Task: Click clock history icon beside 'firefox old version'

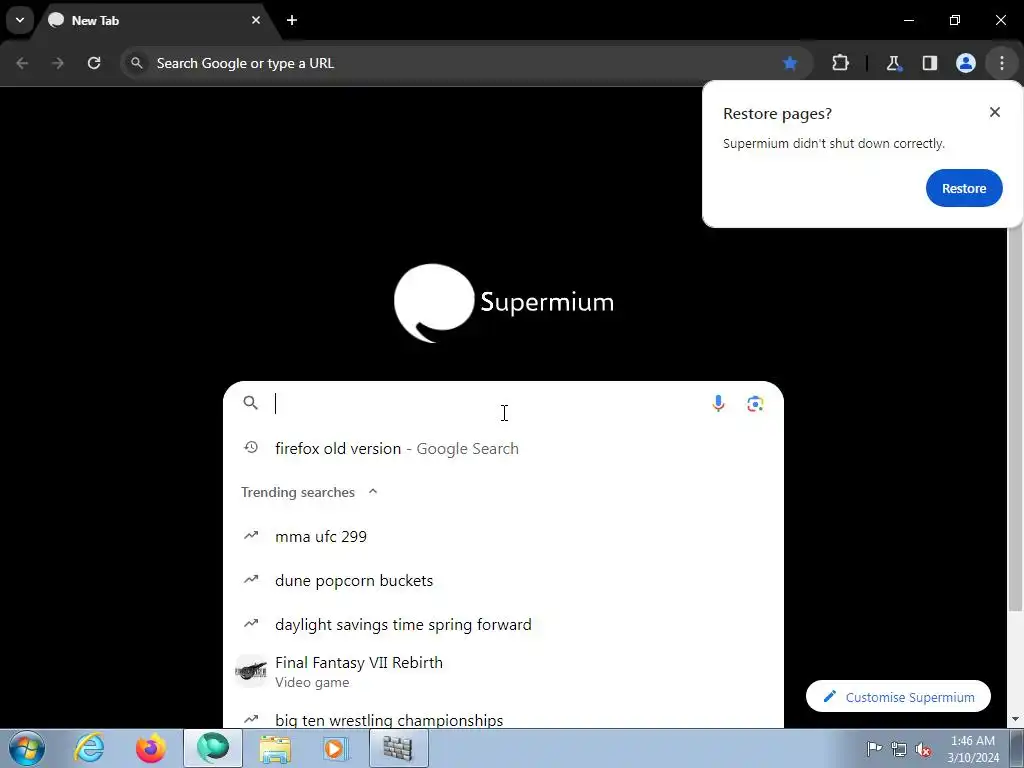Action: point(251,447)
